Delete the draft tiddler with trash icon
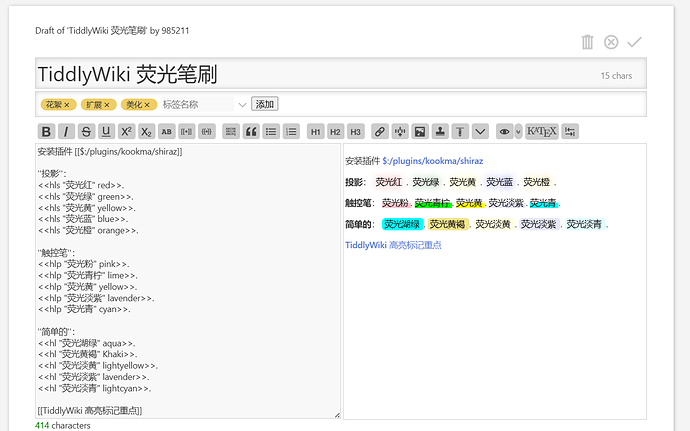 pos(587,42)
